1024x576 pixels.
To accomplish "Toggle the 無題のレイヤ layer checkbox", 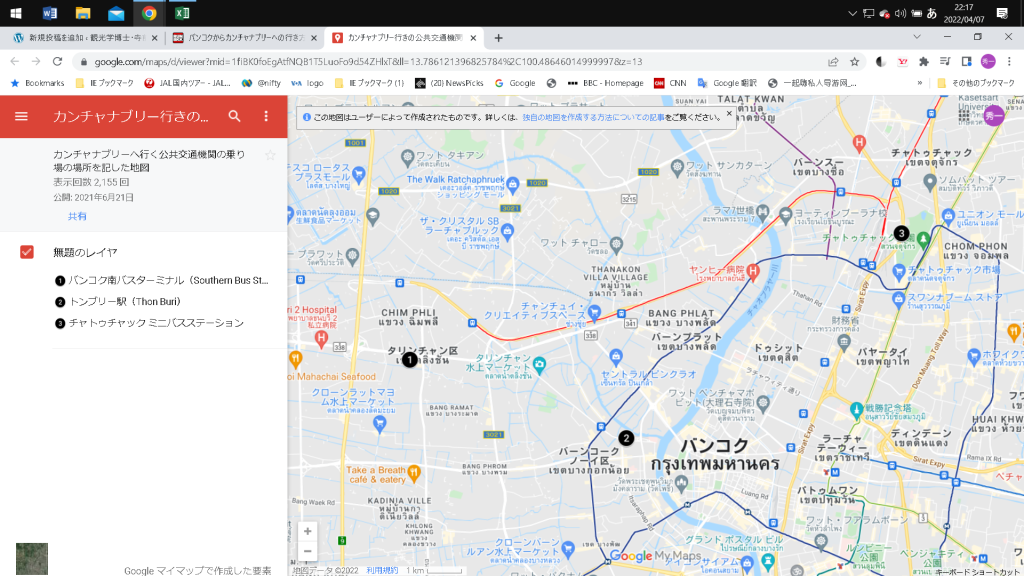I will (x=27, y=252).
